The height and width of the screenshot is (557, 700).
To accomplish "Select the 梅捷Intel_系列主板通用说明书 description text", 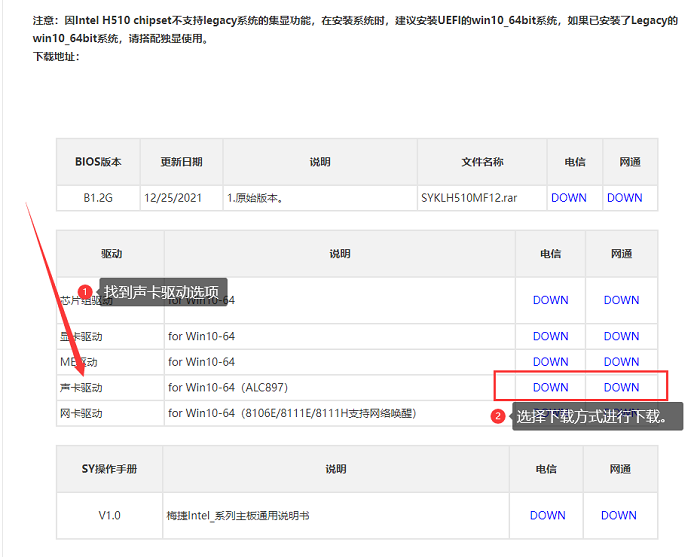I will pyautogui.click(x=238, y=515).
